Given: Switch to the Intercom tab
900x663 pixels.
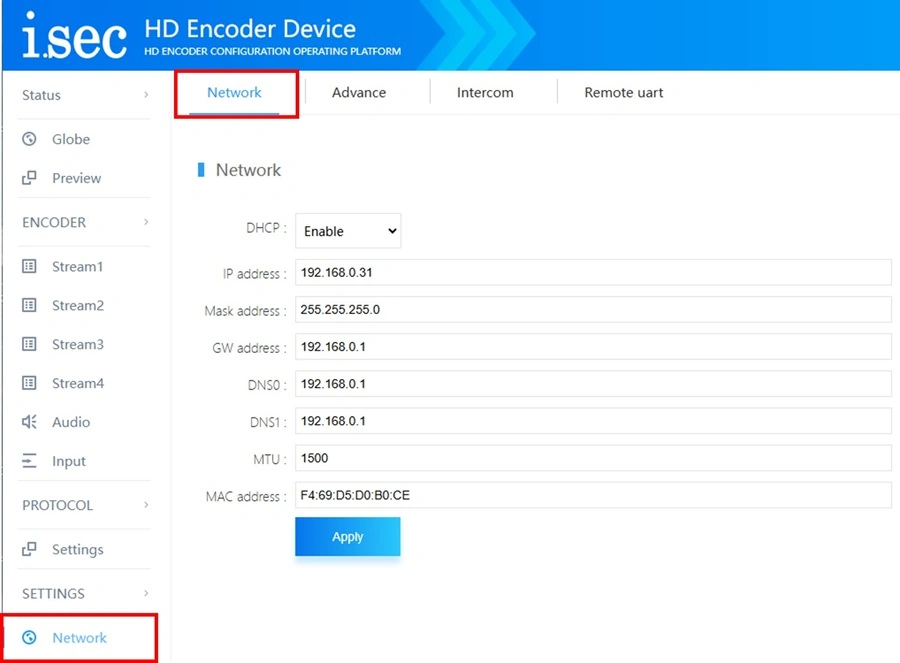Looking at the screenshot, I should point(485,92).
